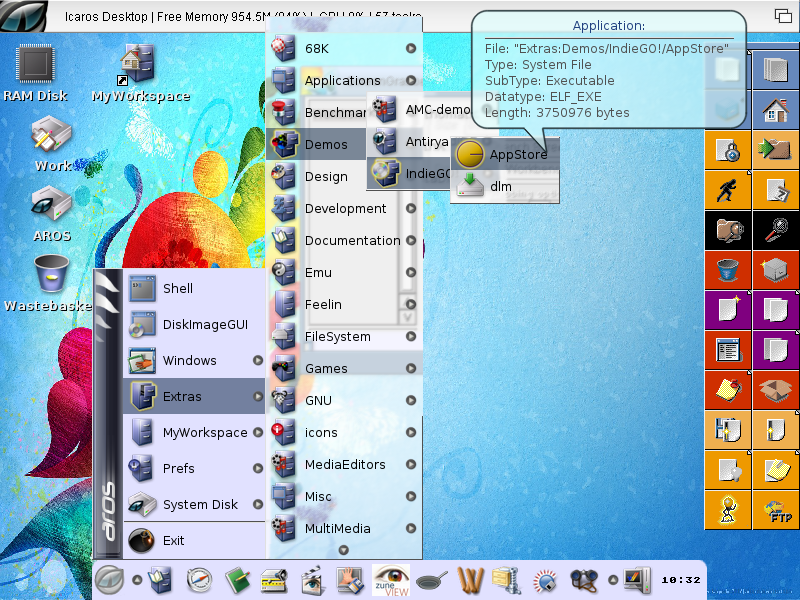Click the 'Icaros Desktop' title bar text
This screenshot has width=800, height=600.
106,16
